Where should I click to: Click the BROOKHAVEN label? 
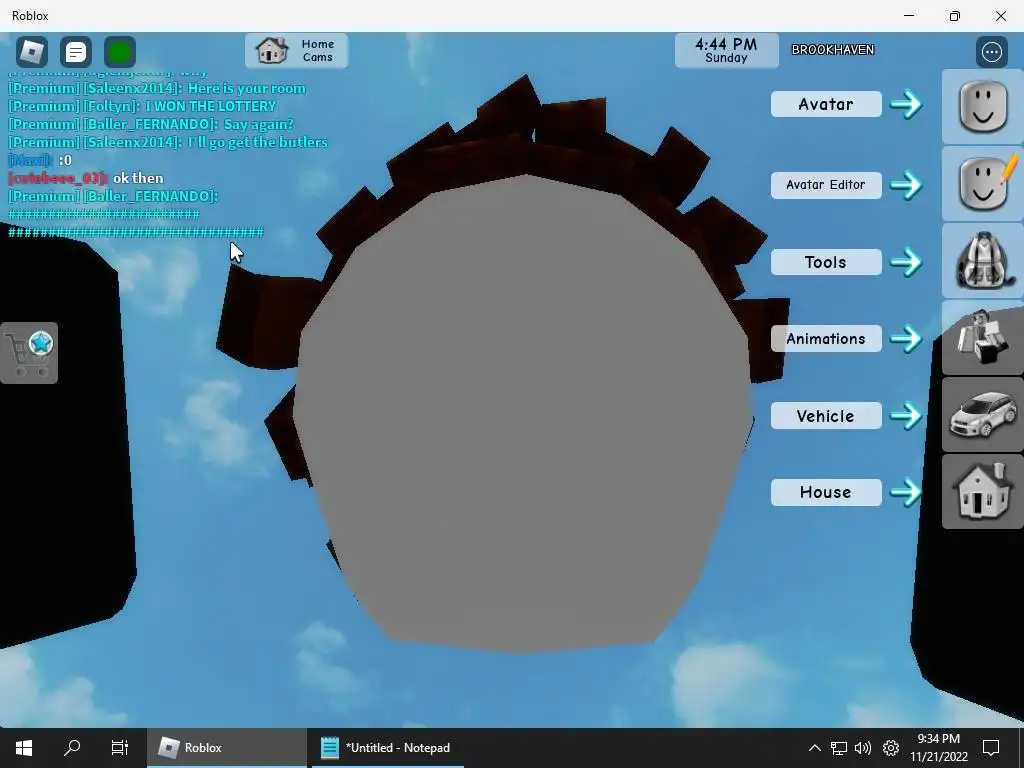coord(833,50)
